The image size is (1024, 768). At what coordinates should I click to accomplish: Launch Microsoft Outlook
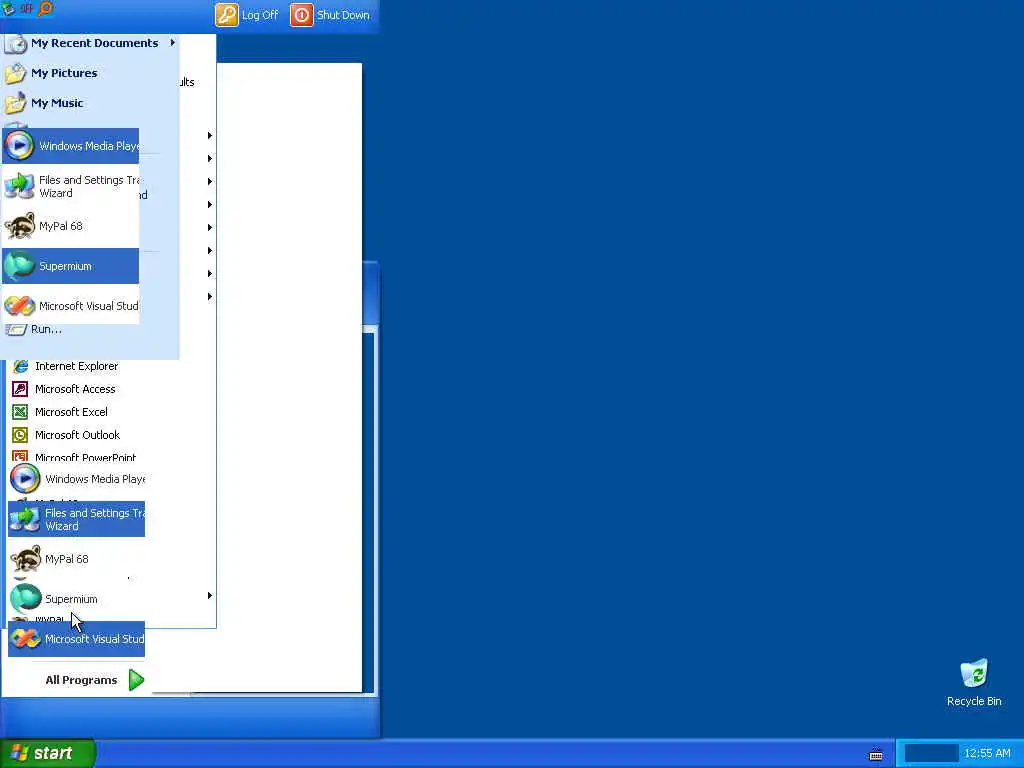(67, 435)
